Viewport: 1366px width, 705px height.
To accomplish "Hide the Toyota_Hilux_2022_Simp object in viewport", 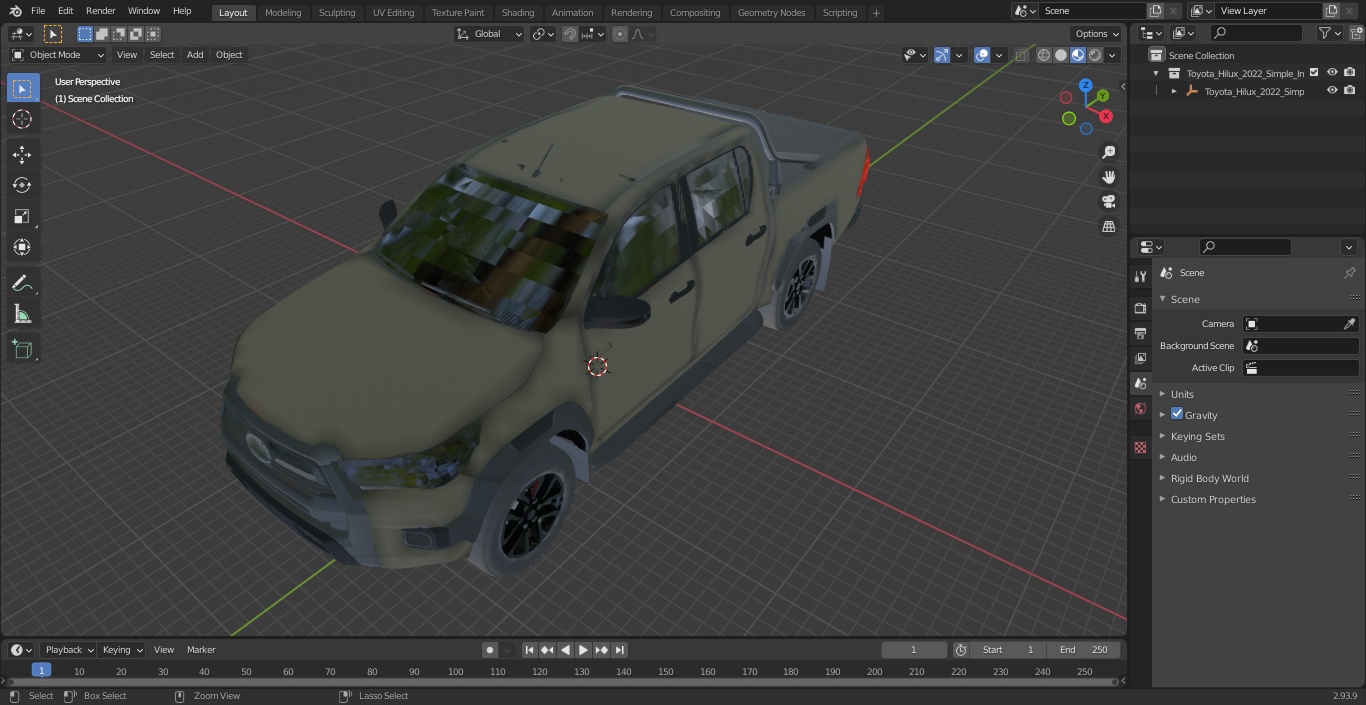I will tap(1332, 91).
